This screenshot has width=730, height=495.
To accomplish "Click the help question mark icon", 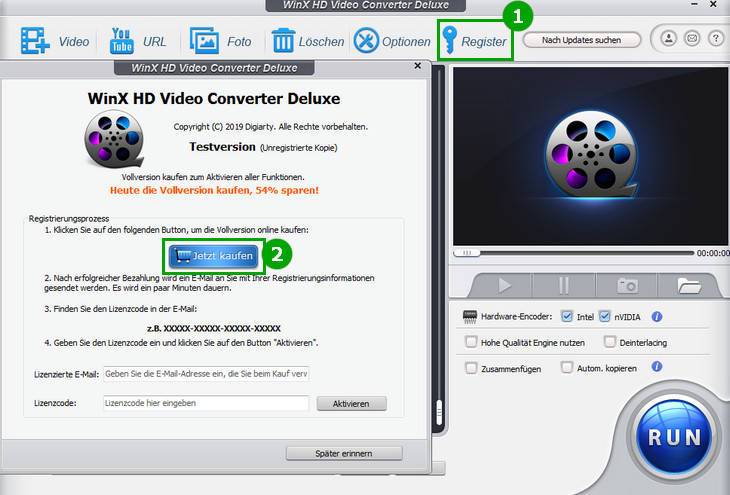I will coord(715,39).
